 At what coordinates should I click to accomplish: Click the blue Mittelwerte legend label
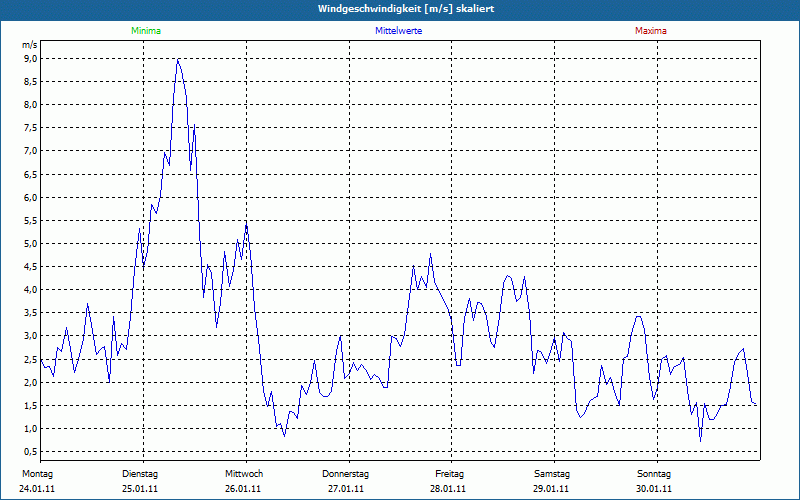[398, 31]
